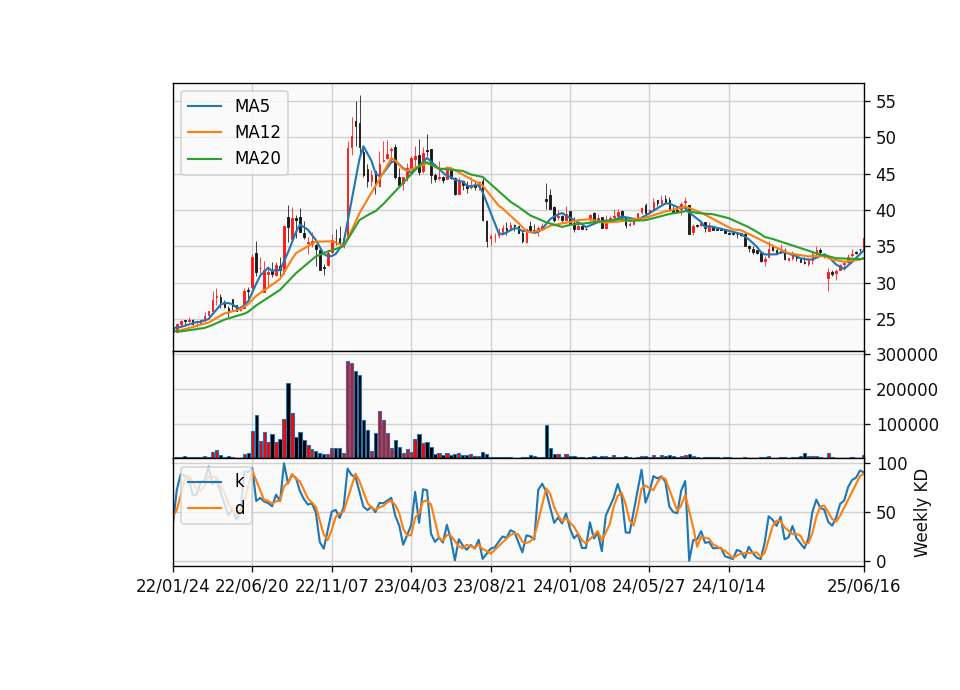
Task: Click the volume axis value 300000
Action: coord(907,354)
